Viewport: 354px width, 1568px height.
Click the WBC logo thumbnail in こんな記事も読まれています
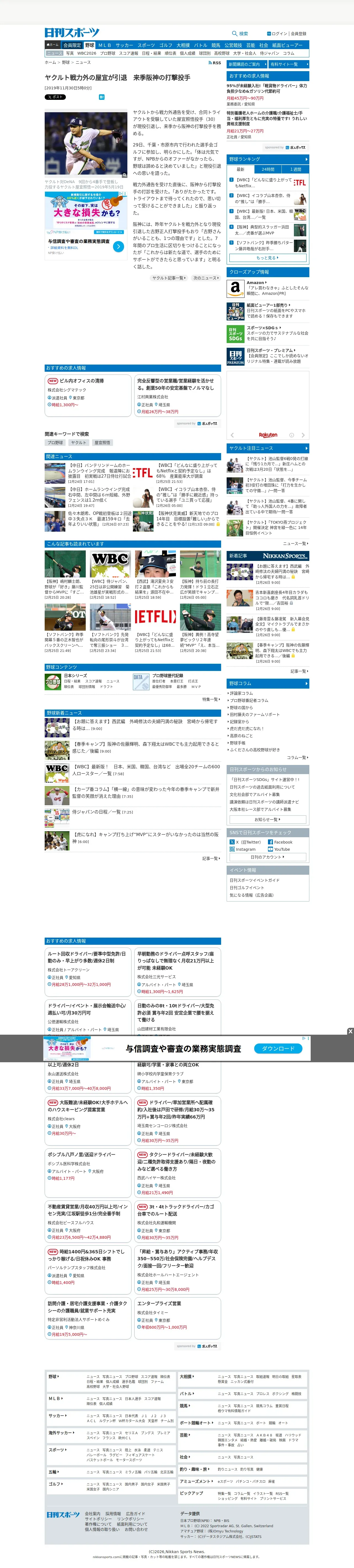[110, 564]
